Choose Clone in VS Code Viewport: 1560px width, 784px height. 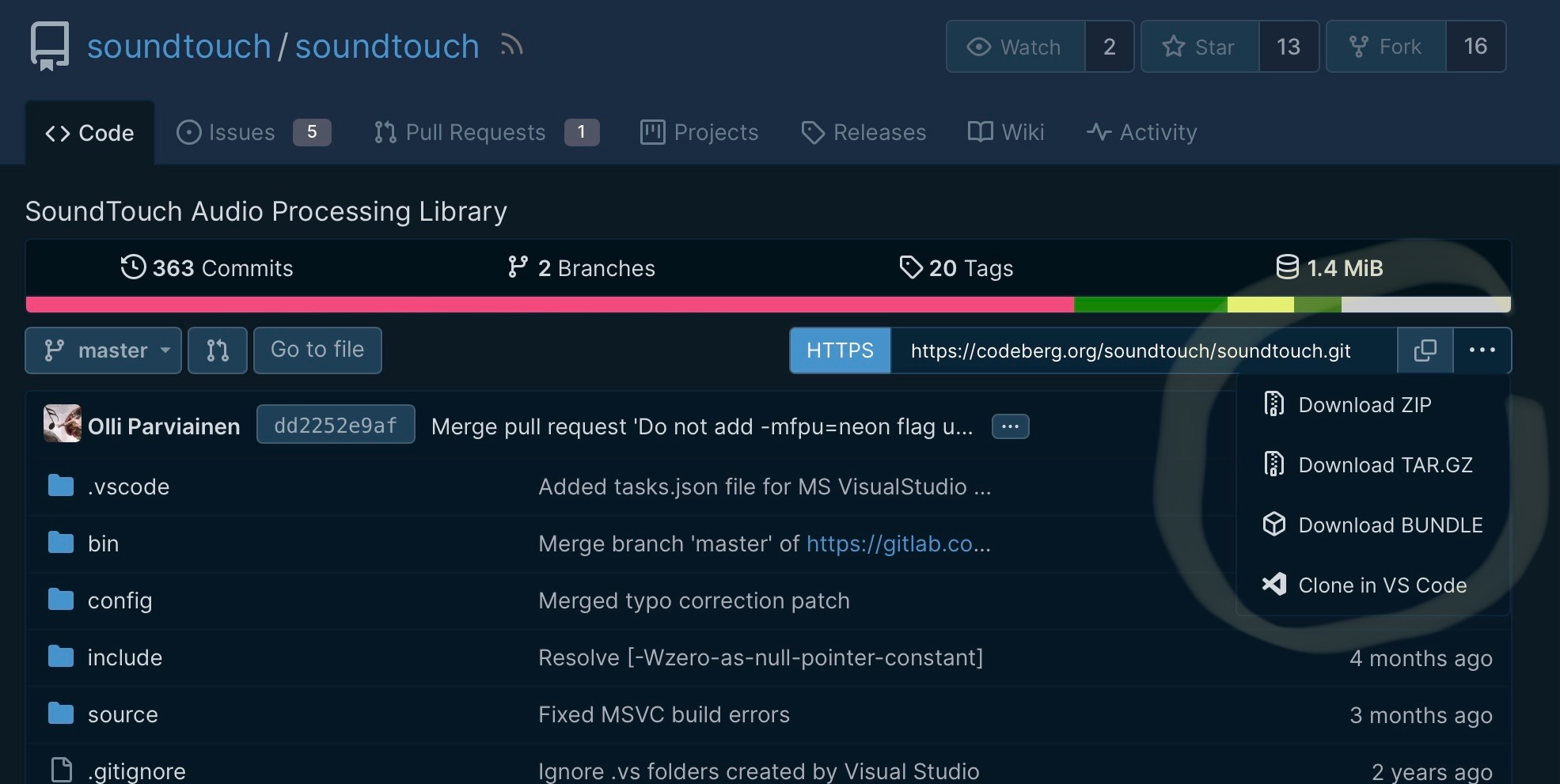pos(1373,585)
